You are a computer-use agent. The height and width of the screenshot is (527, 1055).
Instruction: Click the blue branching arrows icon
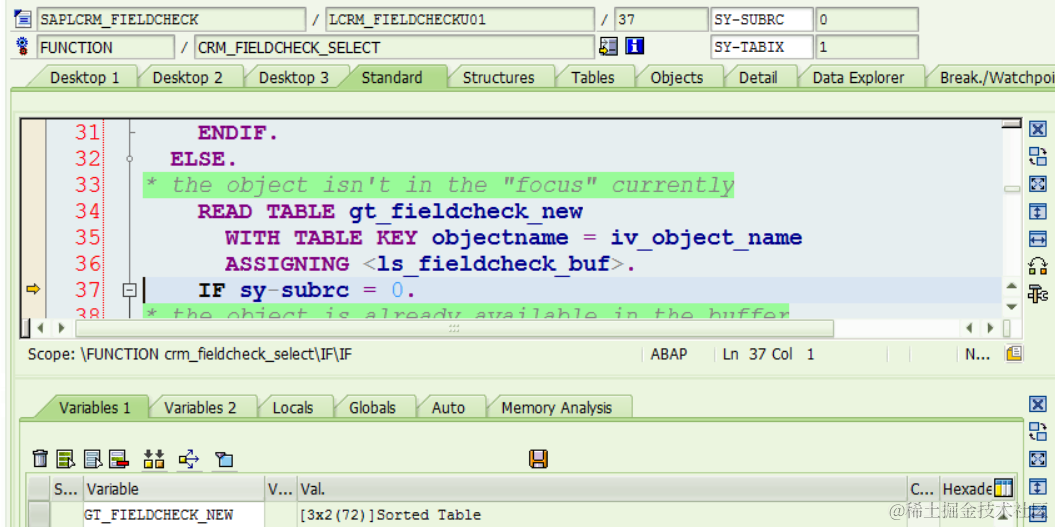click(189, 459)
